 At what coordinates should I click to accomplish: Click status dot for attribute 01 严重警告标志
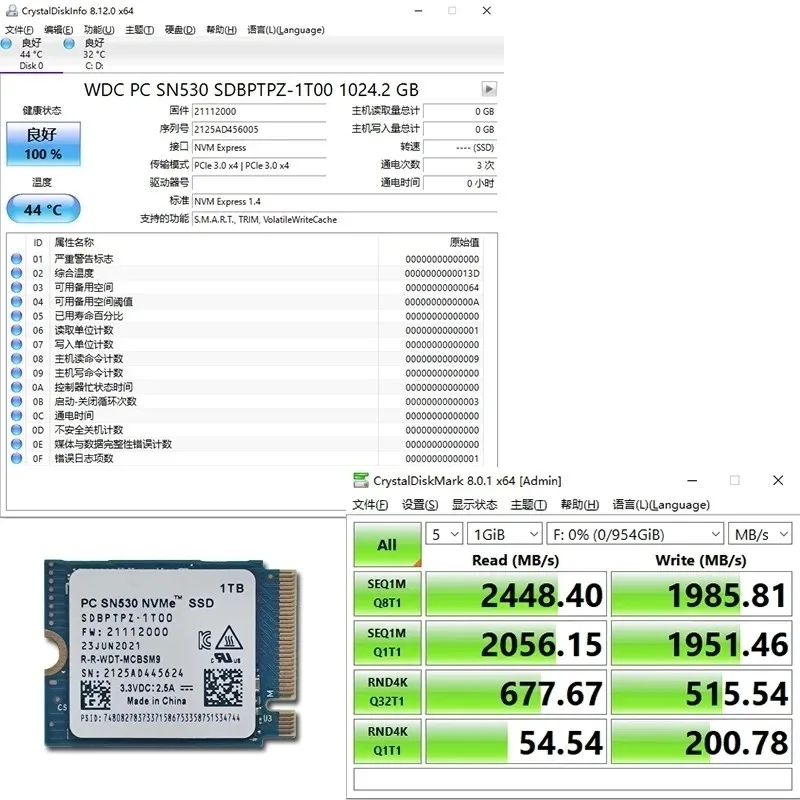(16, 259)
